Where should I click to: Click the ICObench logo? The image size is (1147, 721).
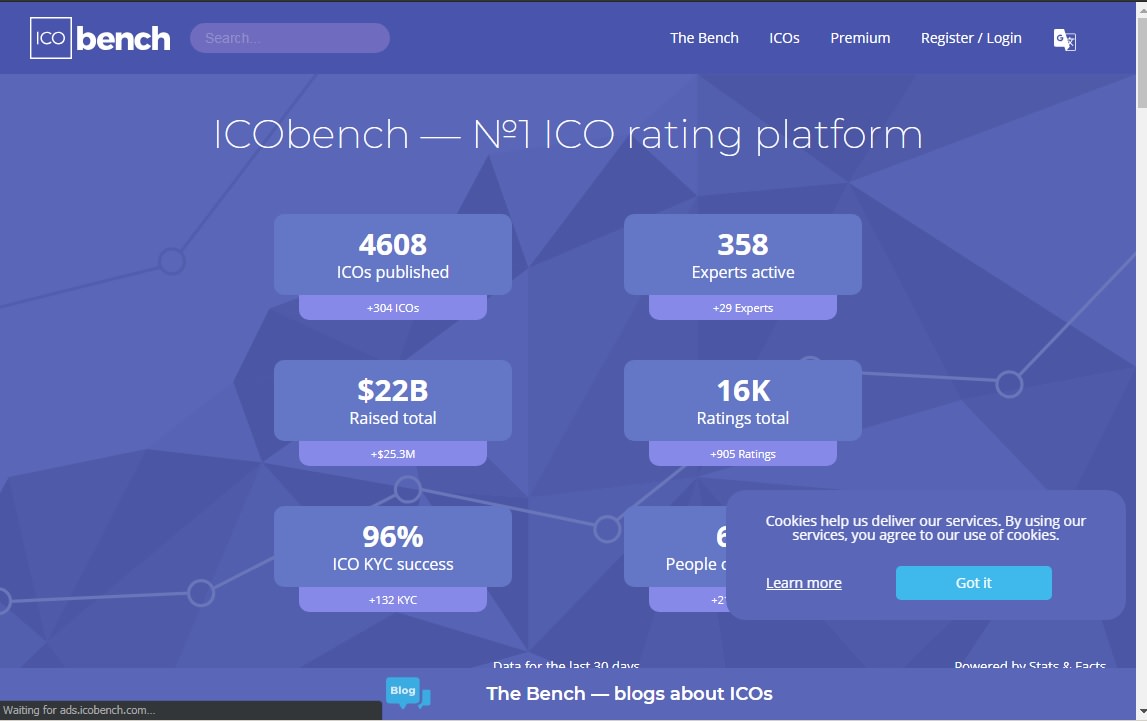coord(100,38)
